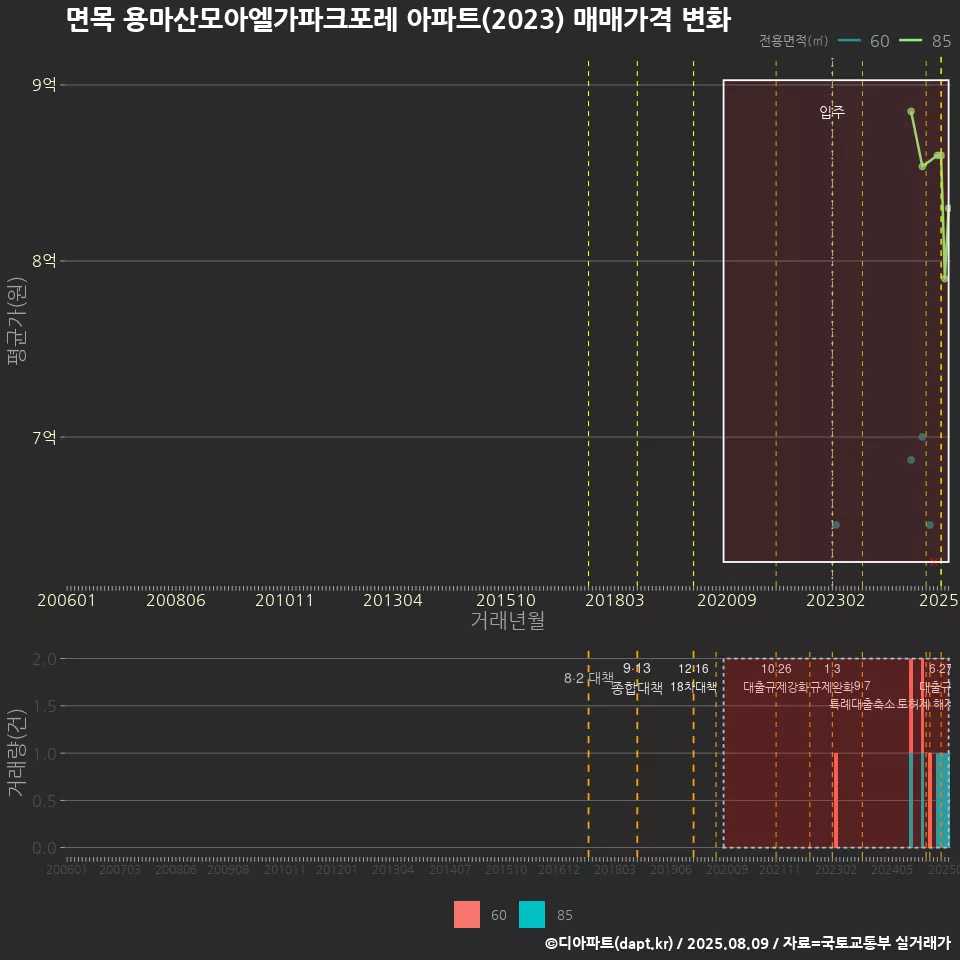Click '201201' on the volume chart x-axis
The image size is (960, 960).
(337, 869)
